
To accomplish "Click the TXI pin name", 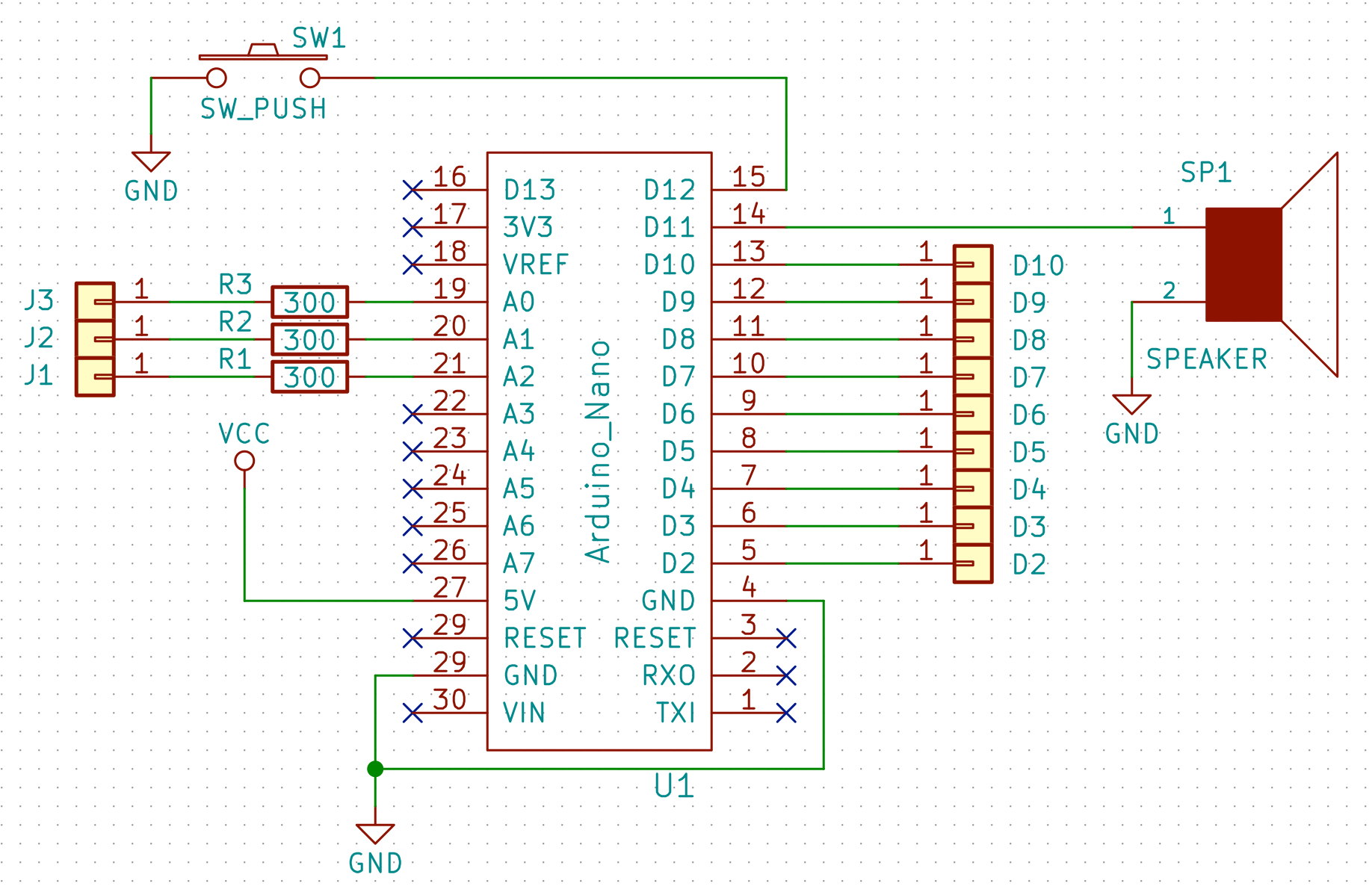I will tap(676, 713).
